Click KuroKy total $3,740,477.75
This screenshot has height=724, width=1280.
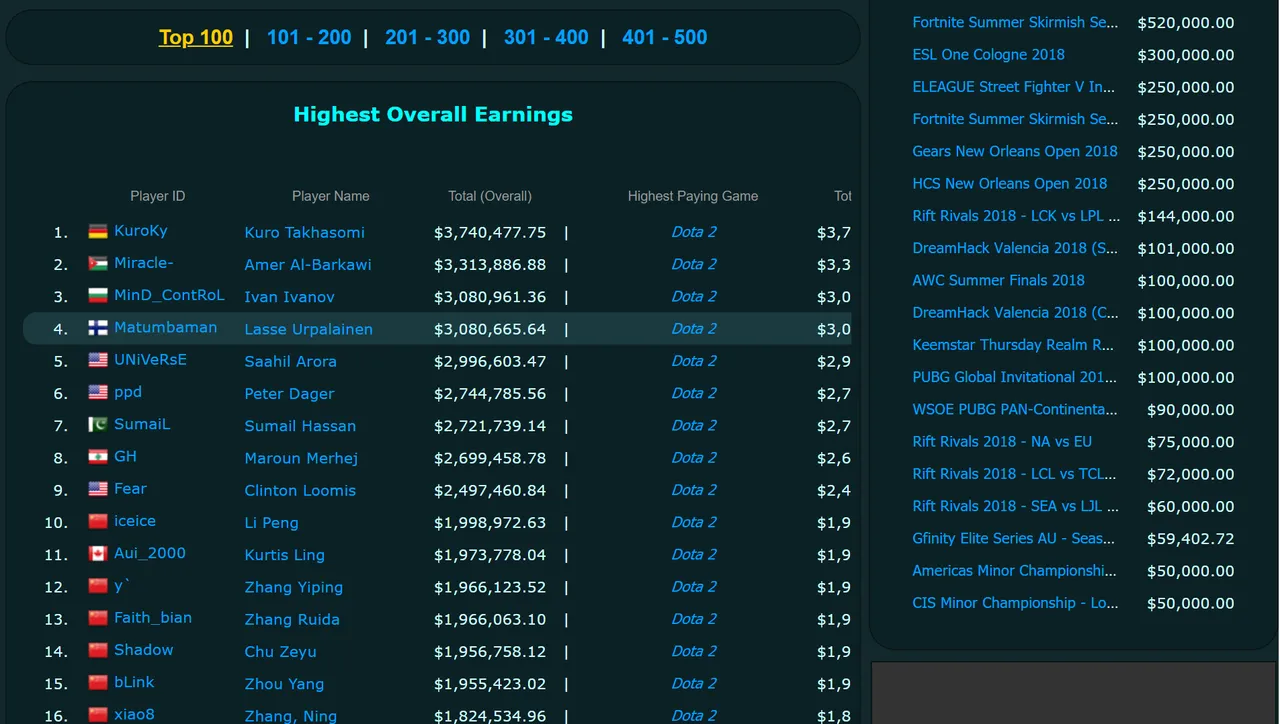[x=490, y=233]
